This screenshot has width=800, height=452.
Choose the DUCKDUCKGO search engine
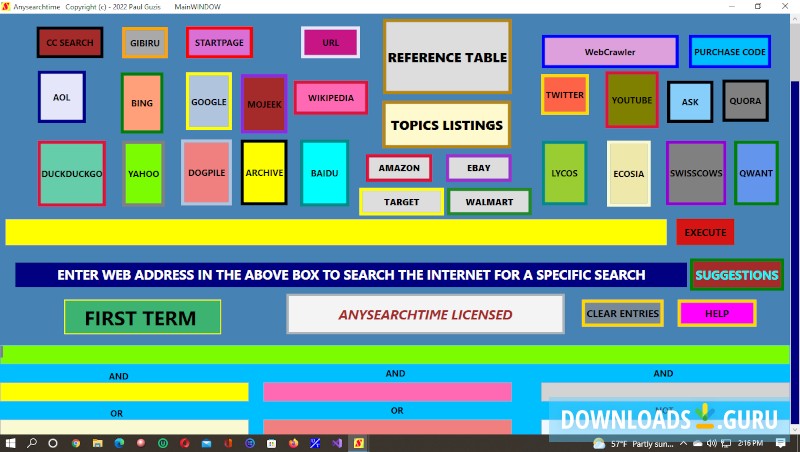pyautogui.click(x=72, y=173)
